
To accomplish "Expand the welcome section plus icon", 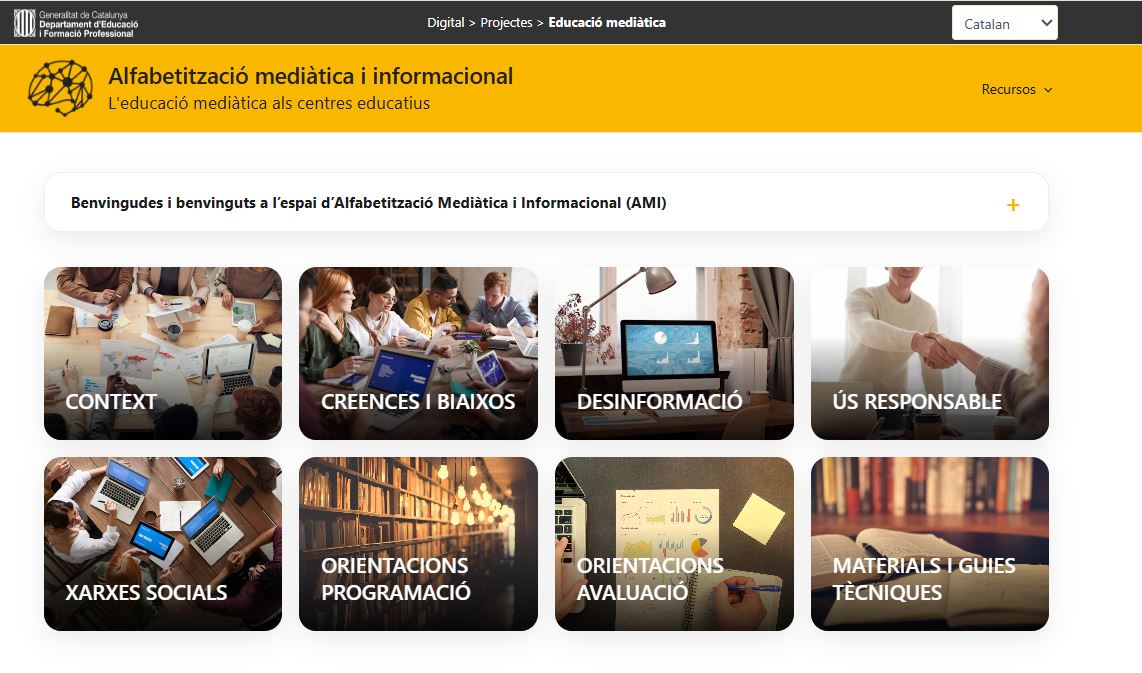I will pos(1012,205).
